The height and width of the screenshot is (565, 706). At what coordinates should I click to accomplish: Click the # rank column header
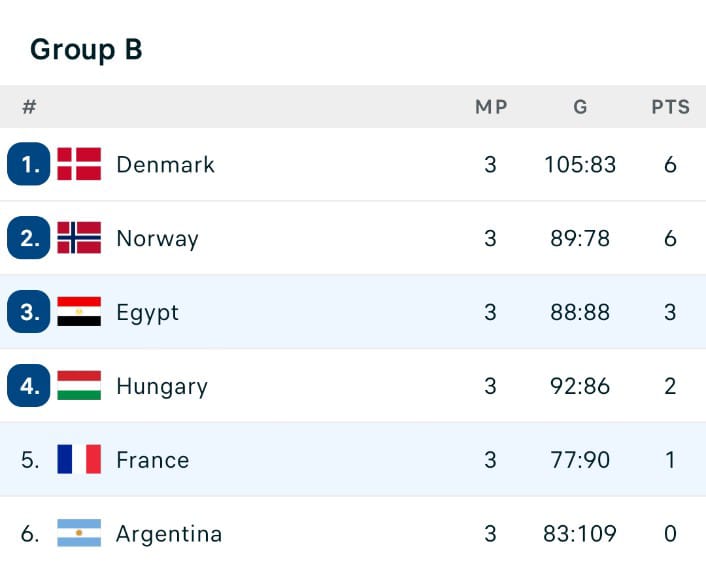[29, 107]
